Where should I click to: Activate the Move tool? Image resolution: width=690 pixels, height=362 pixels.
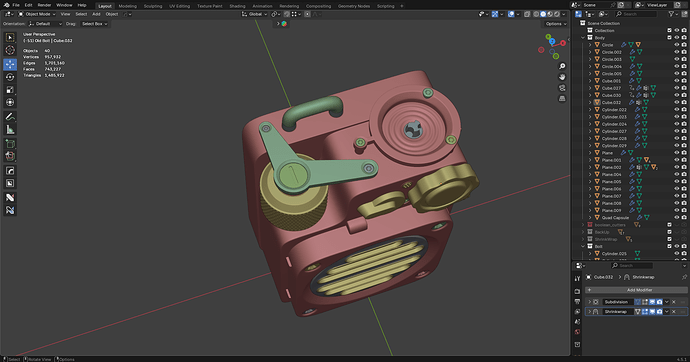point(10,64)
